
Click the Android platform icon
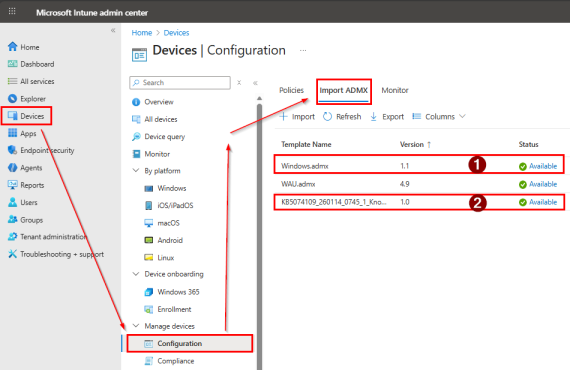[149, 240]
